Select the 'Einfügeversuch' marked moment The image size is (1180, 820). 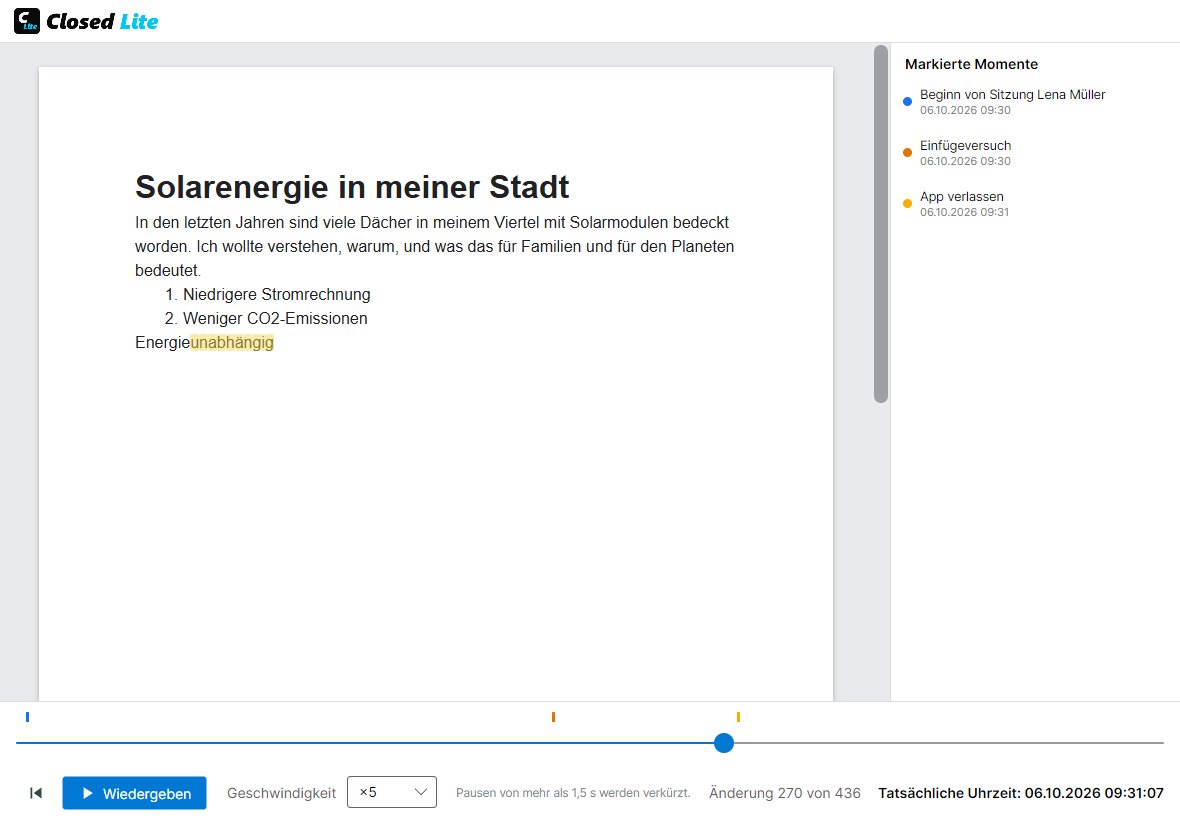click(966, 153)
